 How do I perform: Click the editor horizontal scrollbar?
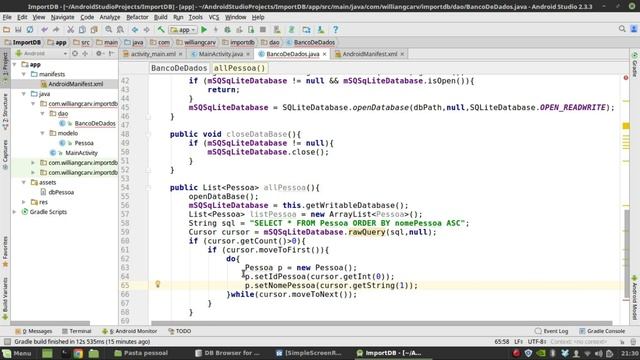(x=382, y=323)
